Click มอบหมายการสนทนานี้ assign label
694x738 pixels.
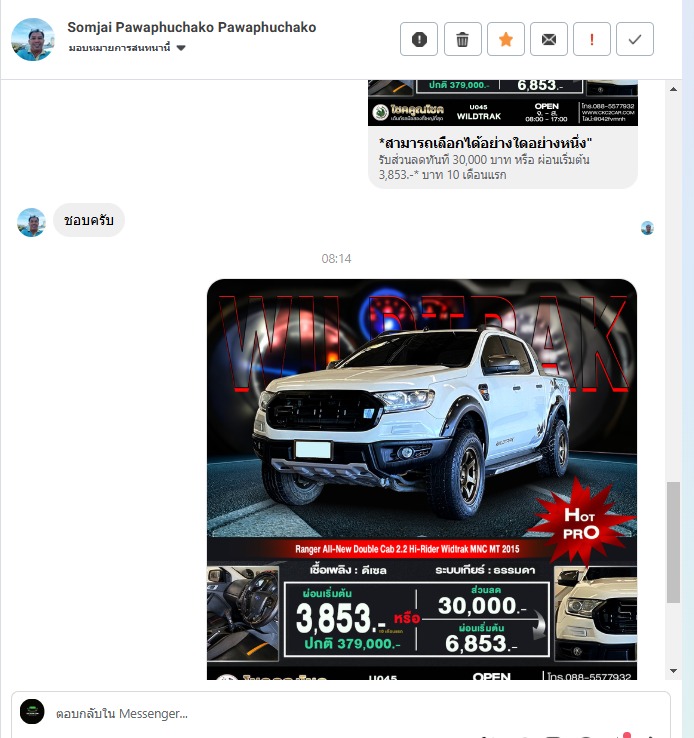120,48
